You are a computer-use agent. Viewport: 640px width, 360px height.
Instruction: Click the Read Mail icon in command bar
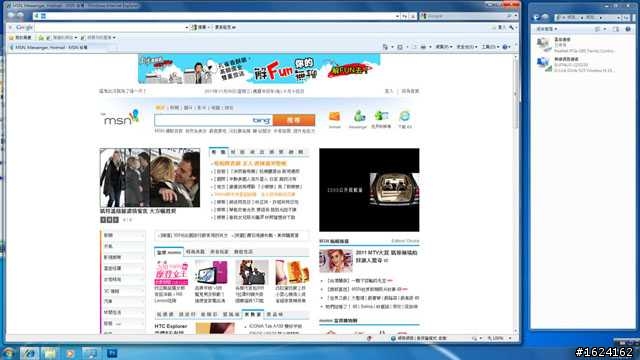[x=415, y=47]
